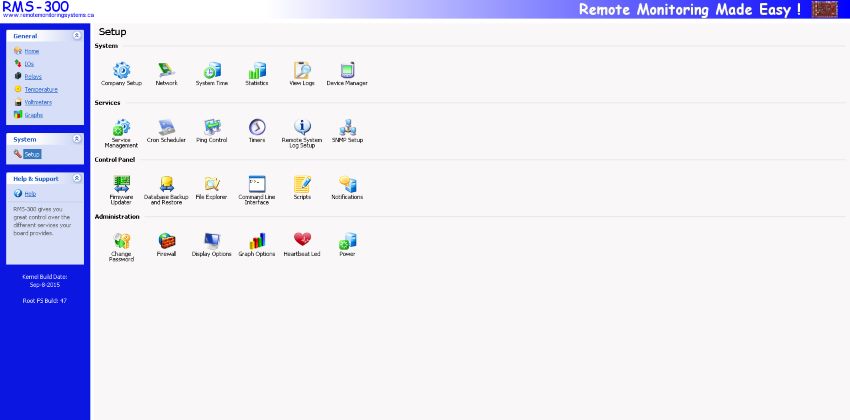Open the Help link
The height and width of the screenshot is (420, 850).
pos(30,193)
